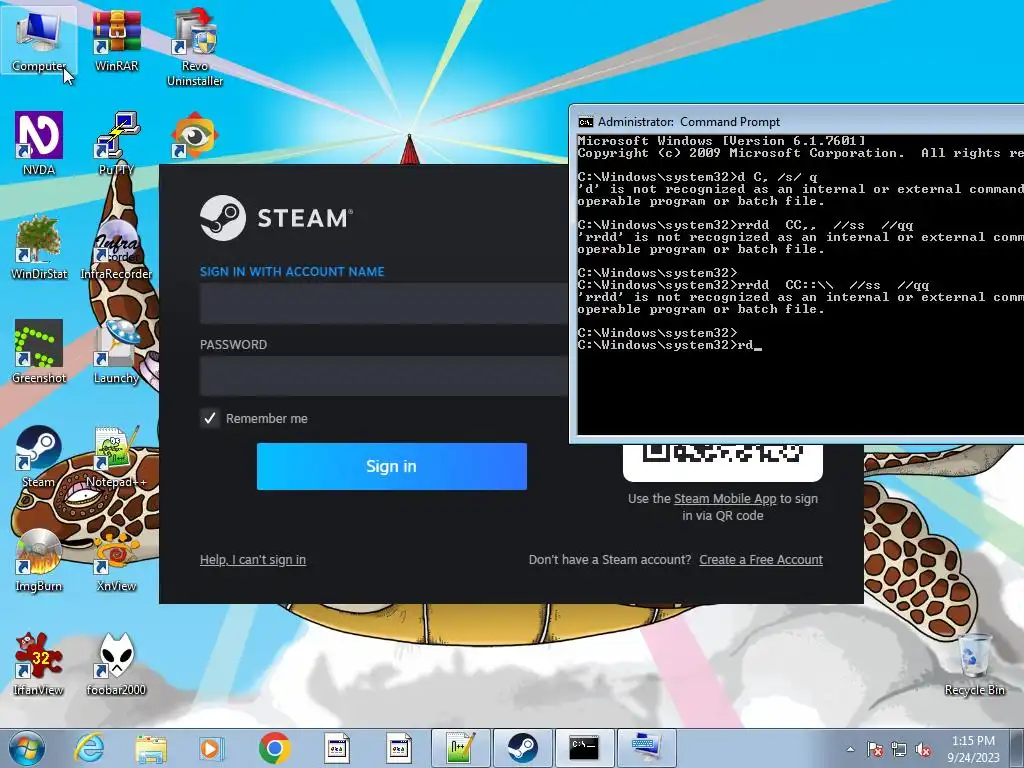Select the orange eye icon desktop shortcut
The width and height of the screenshot is (1024, 768).
tap(194, 136)
